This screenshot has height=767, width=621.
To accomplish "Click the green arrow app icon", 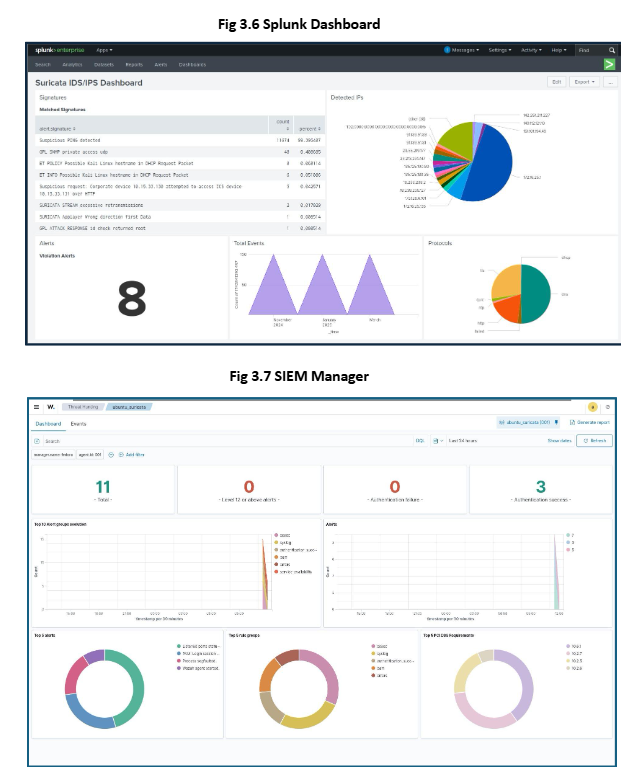I will (x=608, y=64).
